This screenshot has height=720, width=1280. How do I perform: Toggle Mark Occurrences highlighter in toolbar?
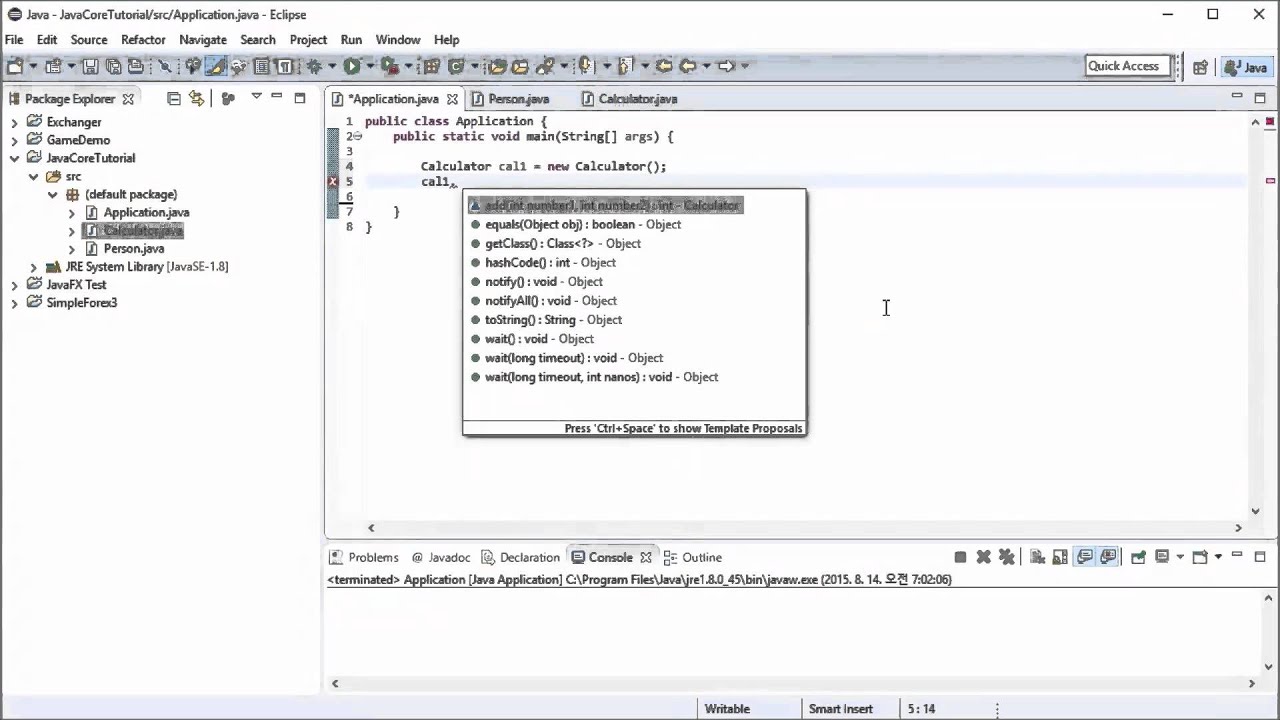216,66
